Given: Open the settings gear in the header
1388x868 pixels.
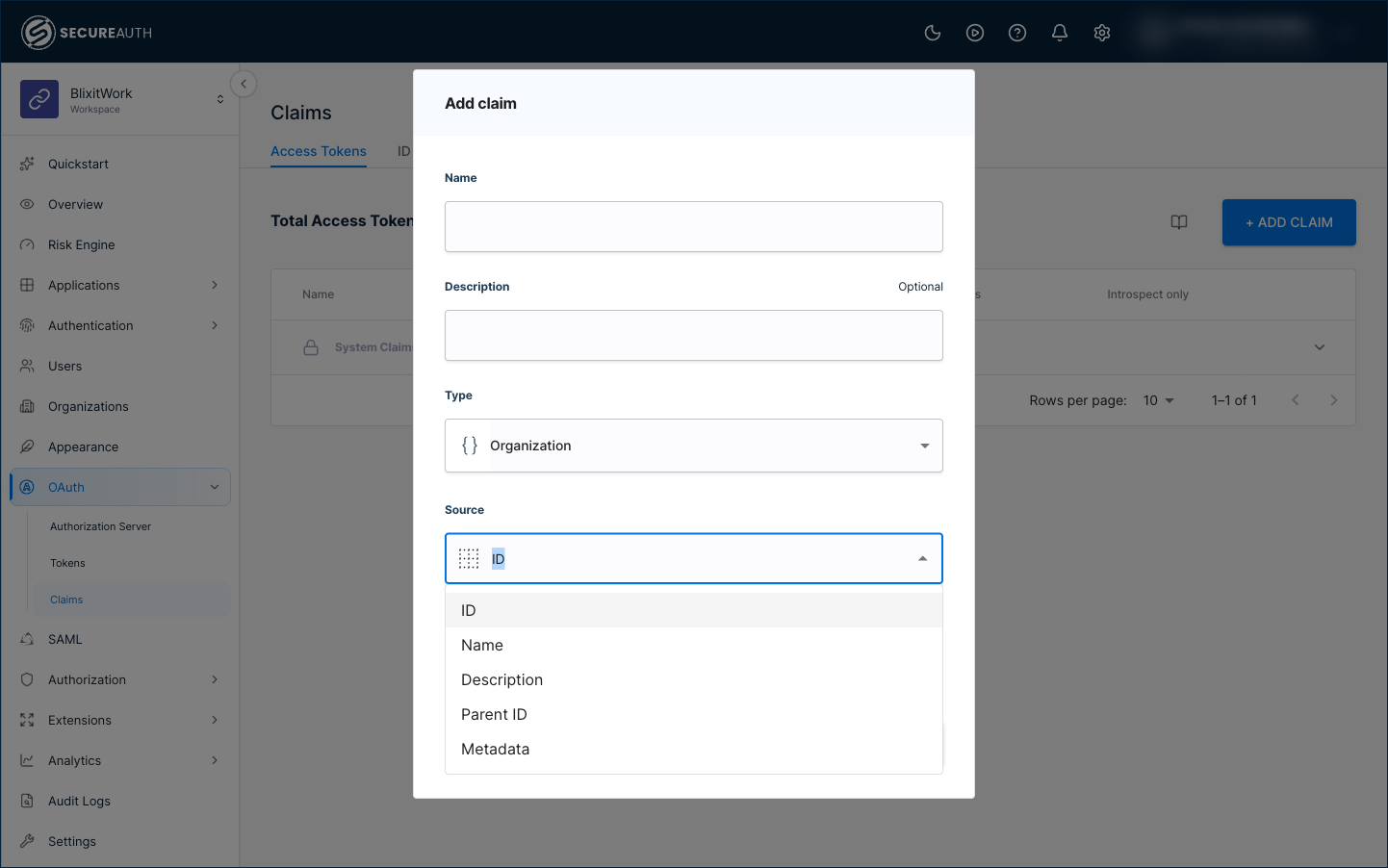Looking at the screenshot, I should pyautogui.click(x=1102, y=33).
